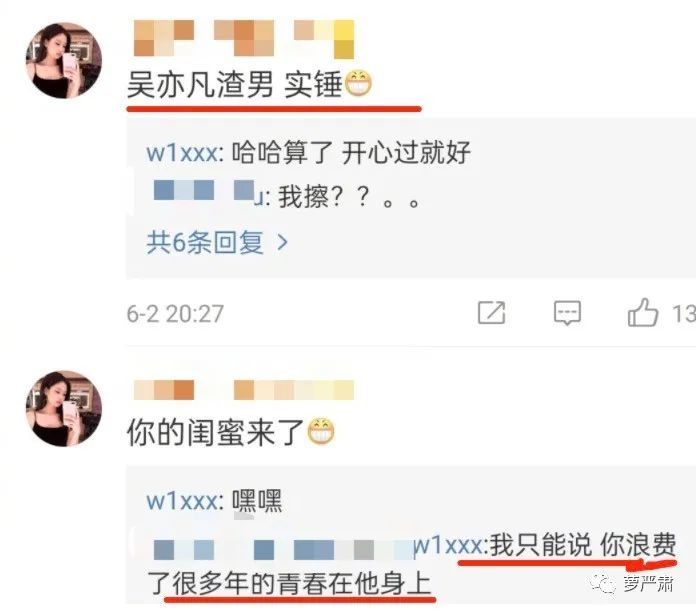Select the 你的闺蜜来了 comment text
Screen dimensions: 696x614
[x=215, y=433]
